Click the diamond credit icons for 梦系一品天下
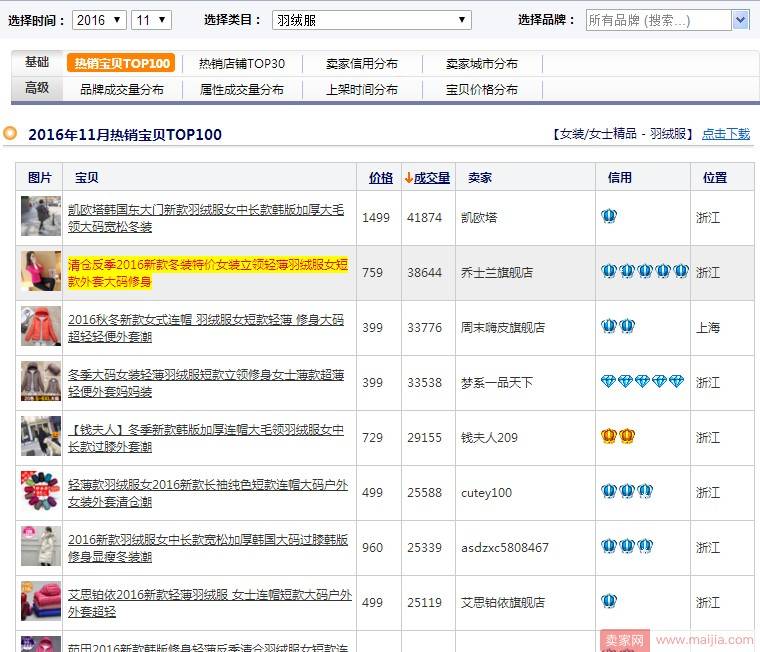 [642, 381]
